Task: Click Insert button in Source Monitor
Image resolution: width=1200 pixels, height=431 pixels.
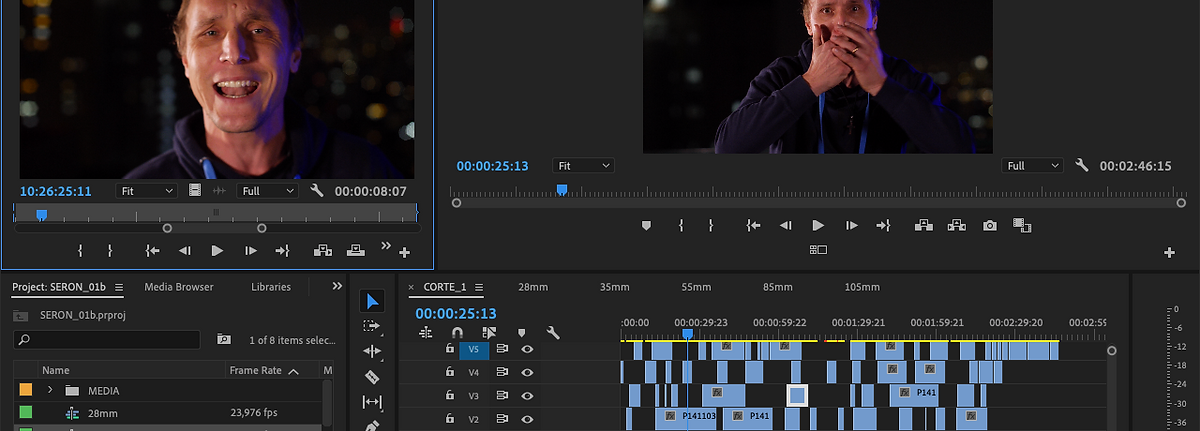Action: click(323, 251)
